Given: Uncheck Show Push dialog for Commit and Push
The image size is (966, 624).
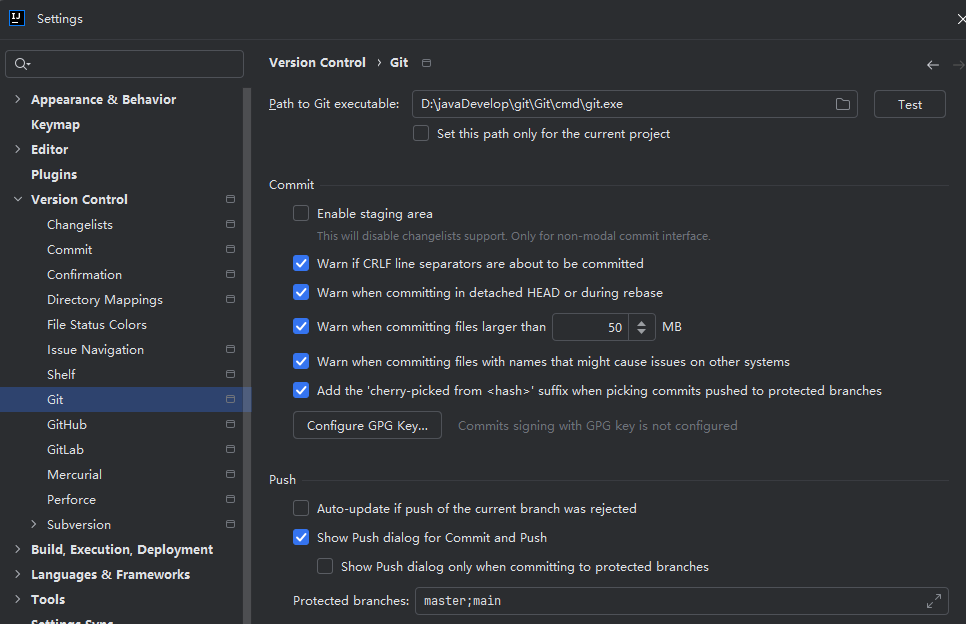Looking at the screenshot, I should pyautogui.click(x=301, y=537).
